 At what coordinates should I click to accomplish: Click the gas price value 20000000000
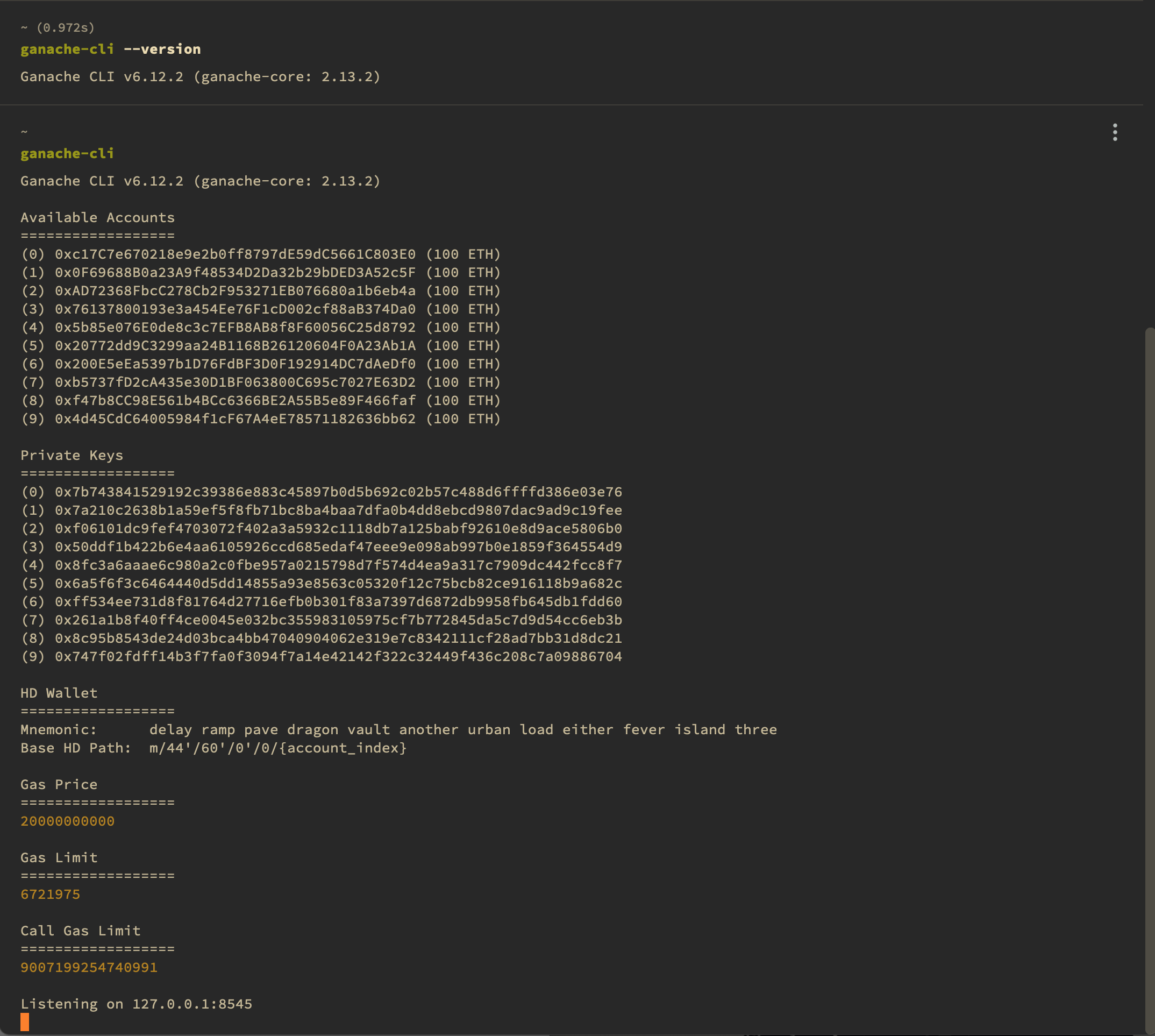(68, 821)
